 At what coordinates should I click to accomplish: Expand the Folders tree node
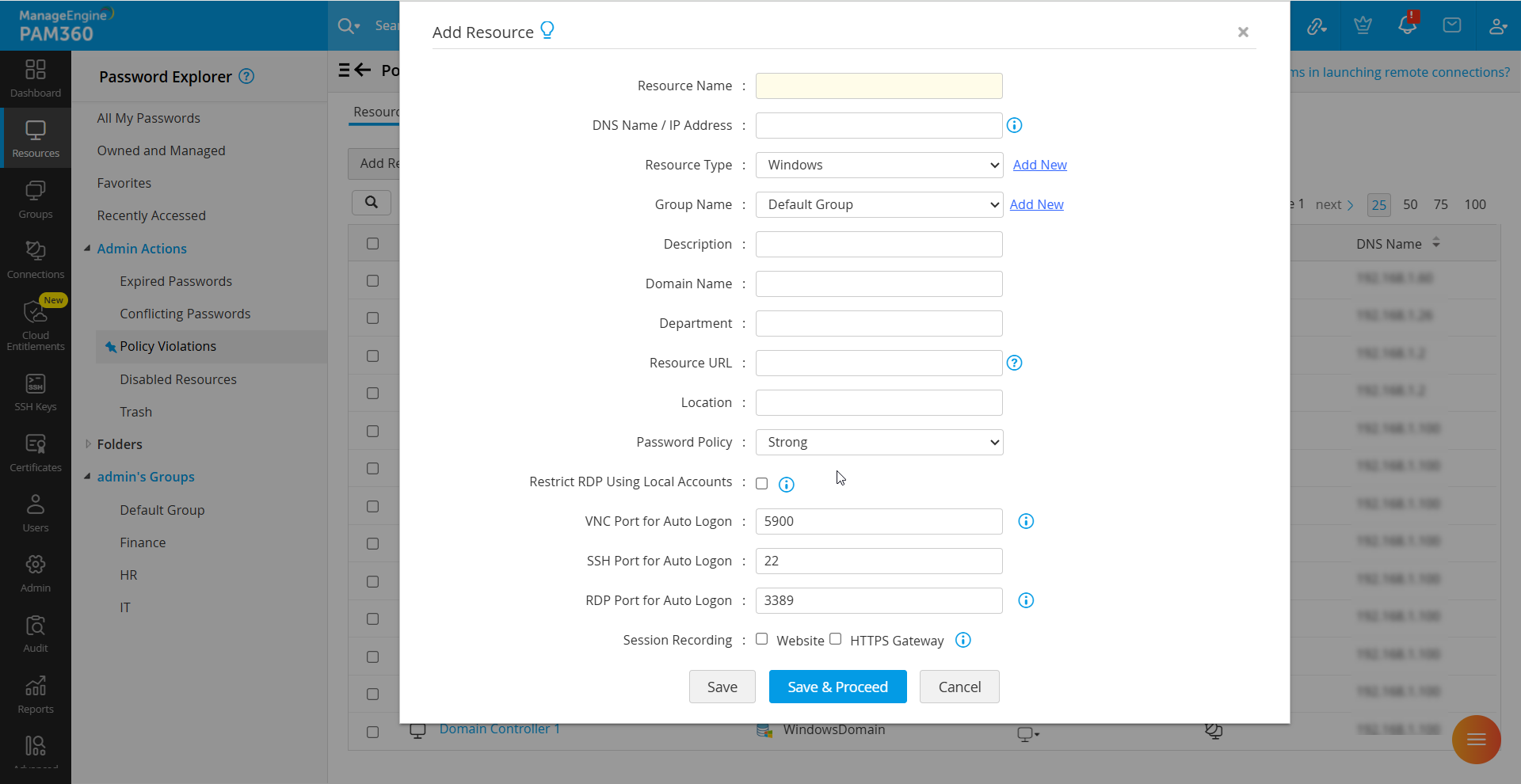[87, 444]
